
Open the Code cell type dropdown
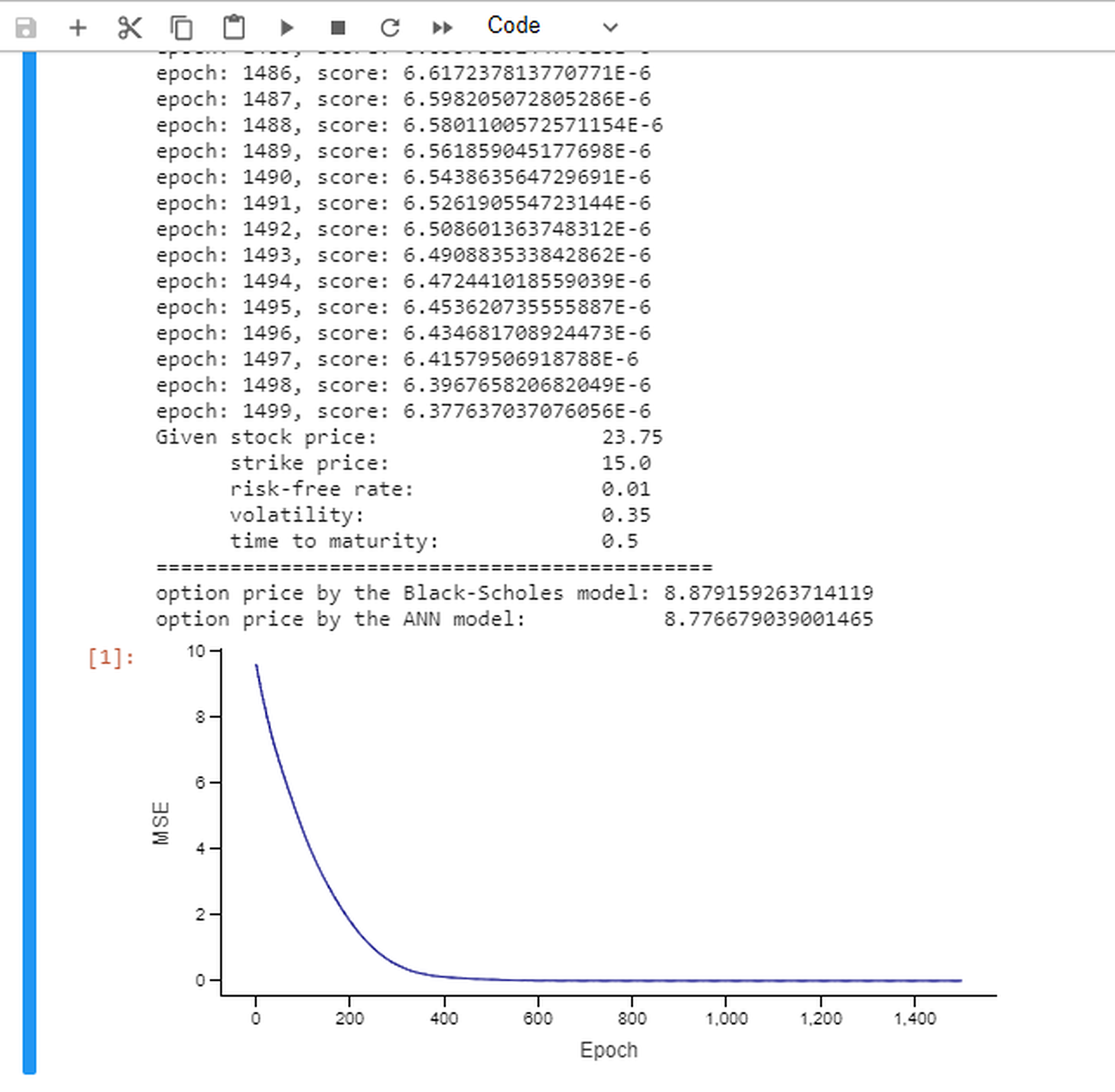(x=552, y=26)
